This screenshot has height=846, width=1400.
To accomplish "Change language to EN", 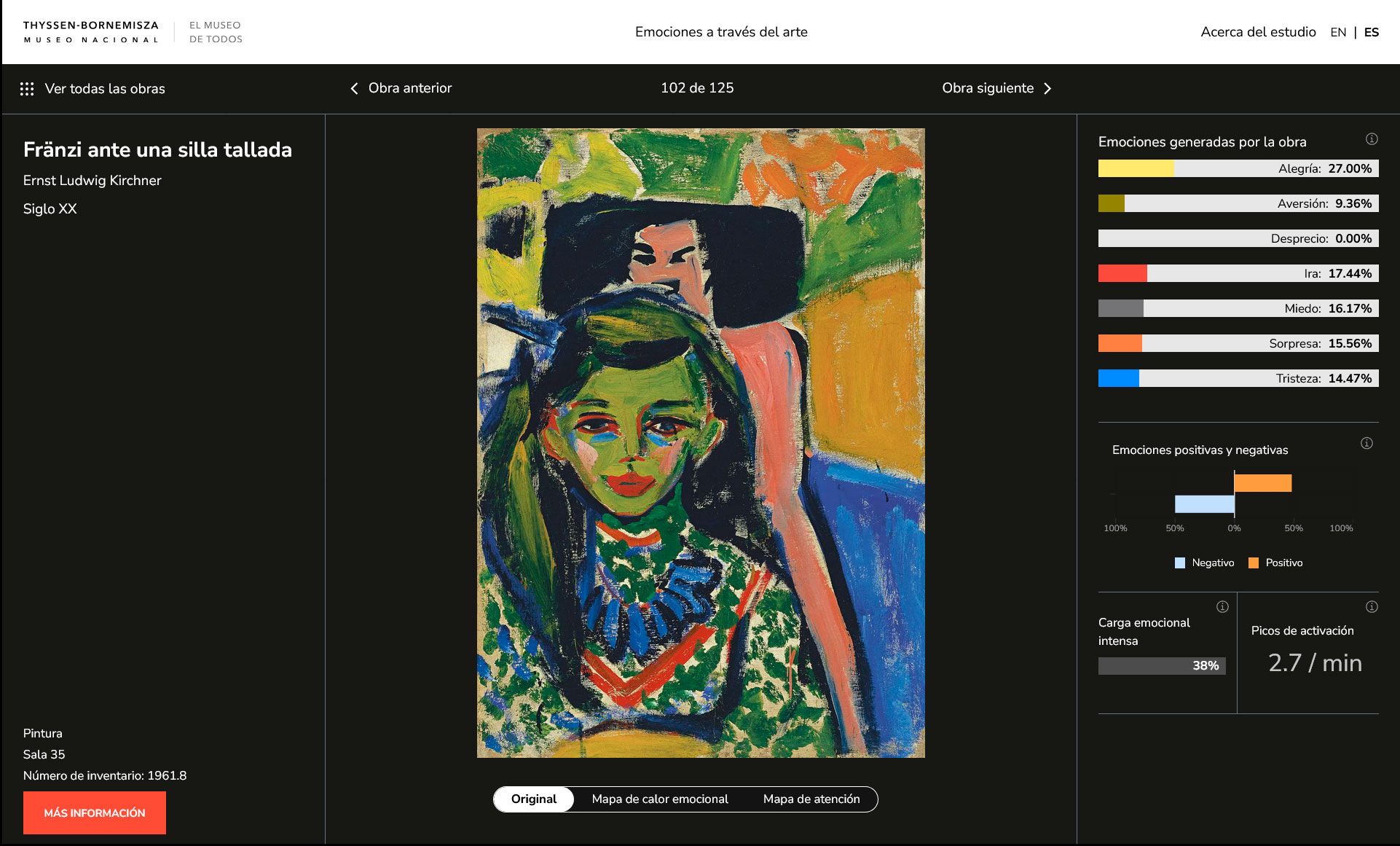I will click(1338, 32).
